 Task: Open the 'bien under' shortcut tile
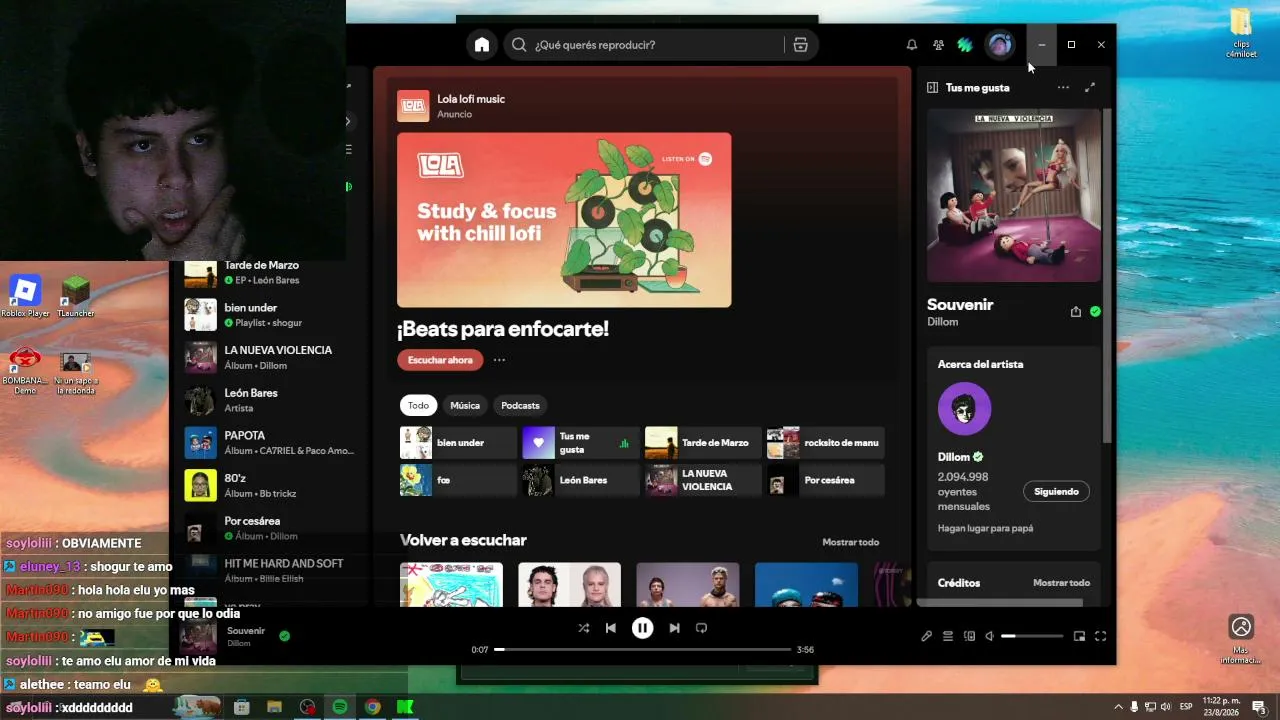[459, 443]
